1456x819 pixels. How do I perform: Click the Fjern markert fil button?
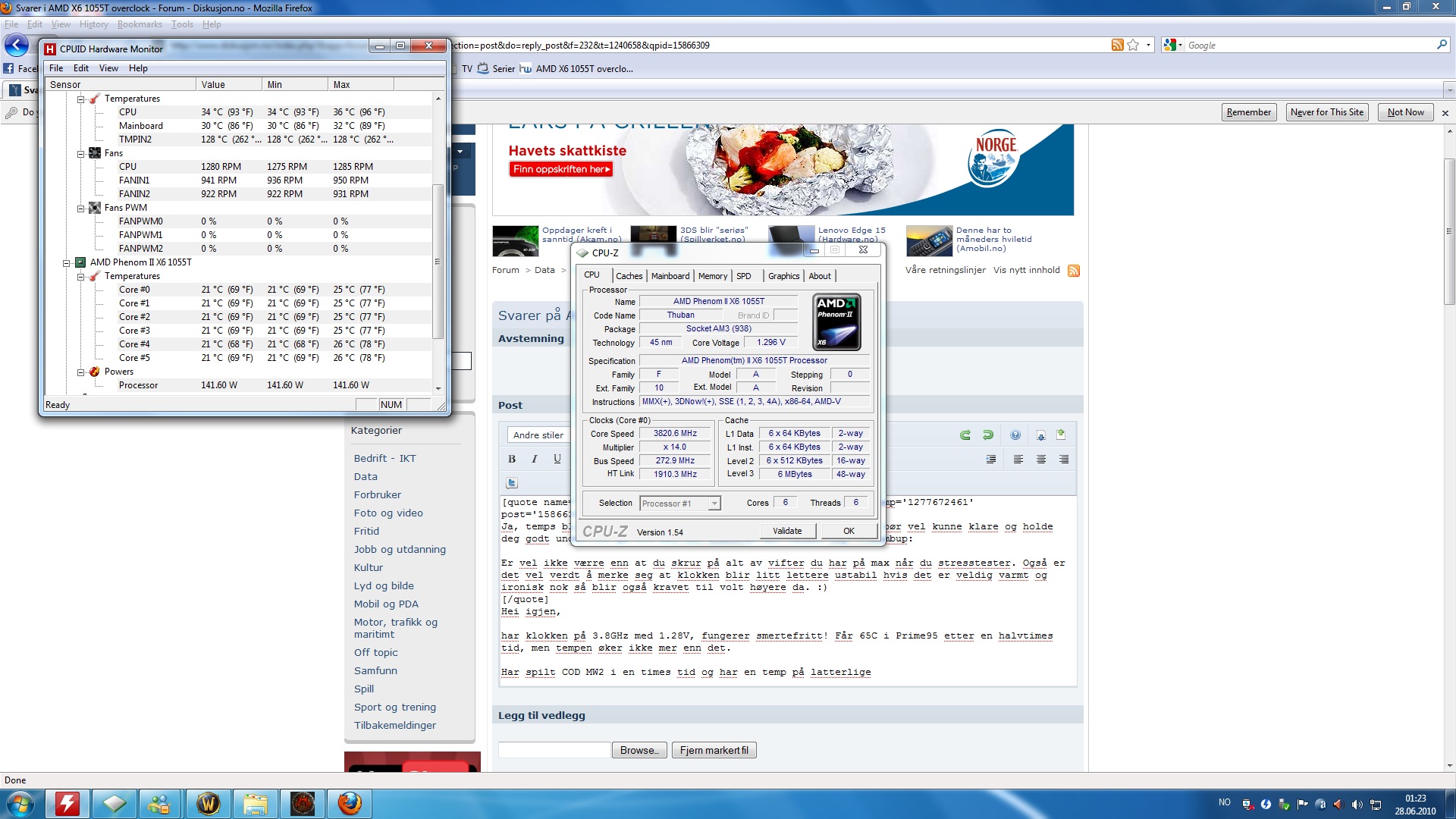[x=714, y=751]
